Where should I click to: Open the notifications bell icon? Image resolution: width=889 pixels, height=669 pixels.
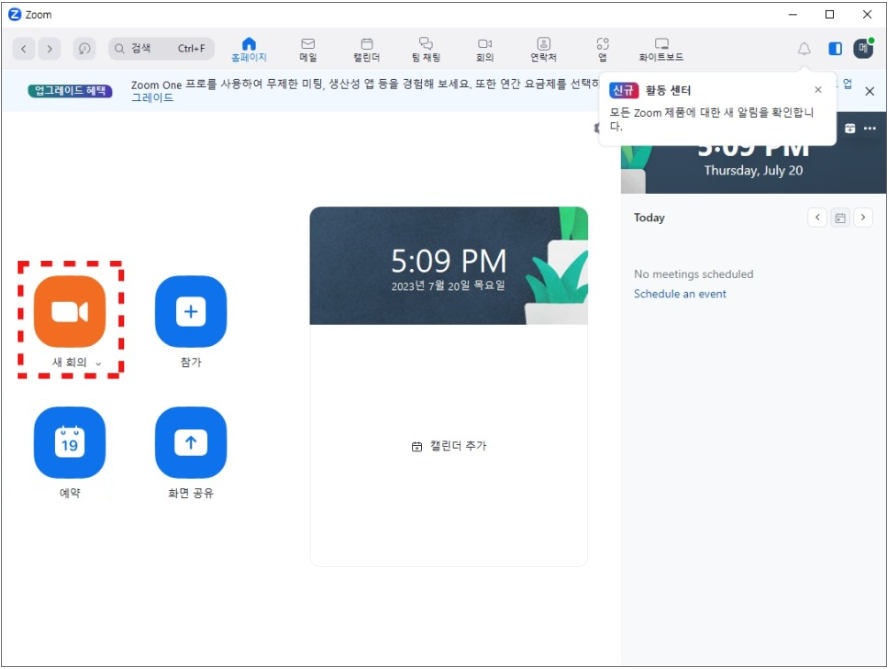[804, 49]
